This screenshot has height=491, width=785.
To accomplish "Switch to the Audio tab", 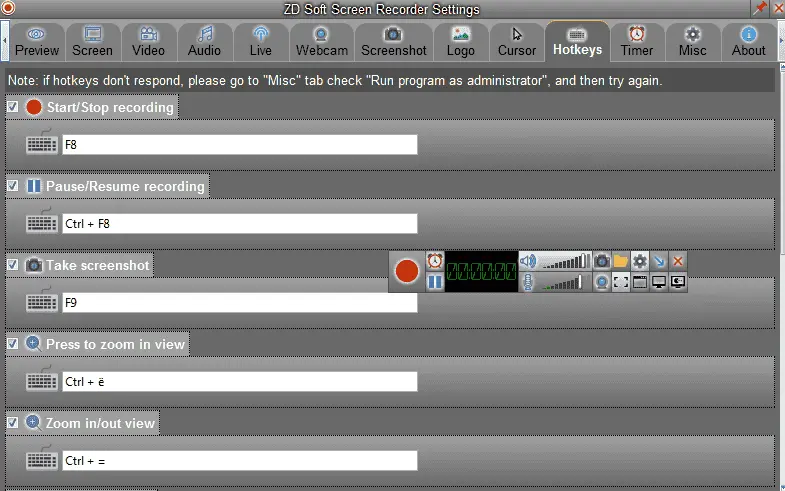I will pyautogui.click(x=204, y=42).
